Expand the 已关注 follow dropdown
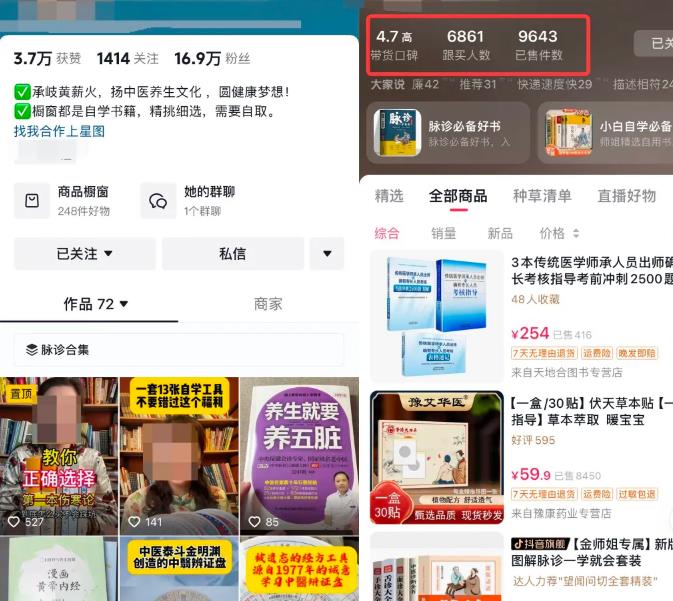 coord(85,254)
